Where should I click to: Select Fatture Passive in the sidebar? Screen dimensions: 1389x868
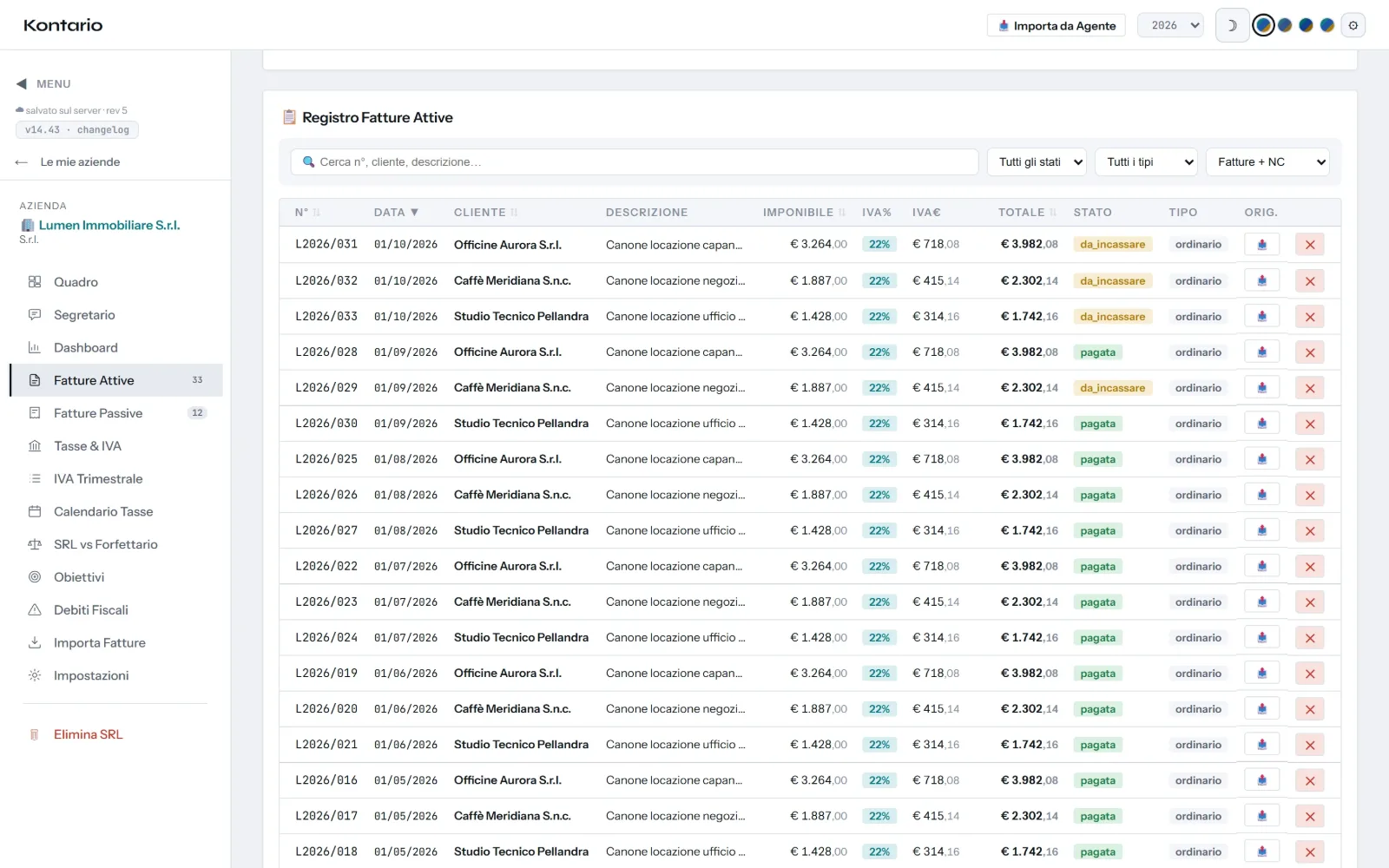(x=115, y=413)
